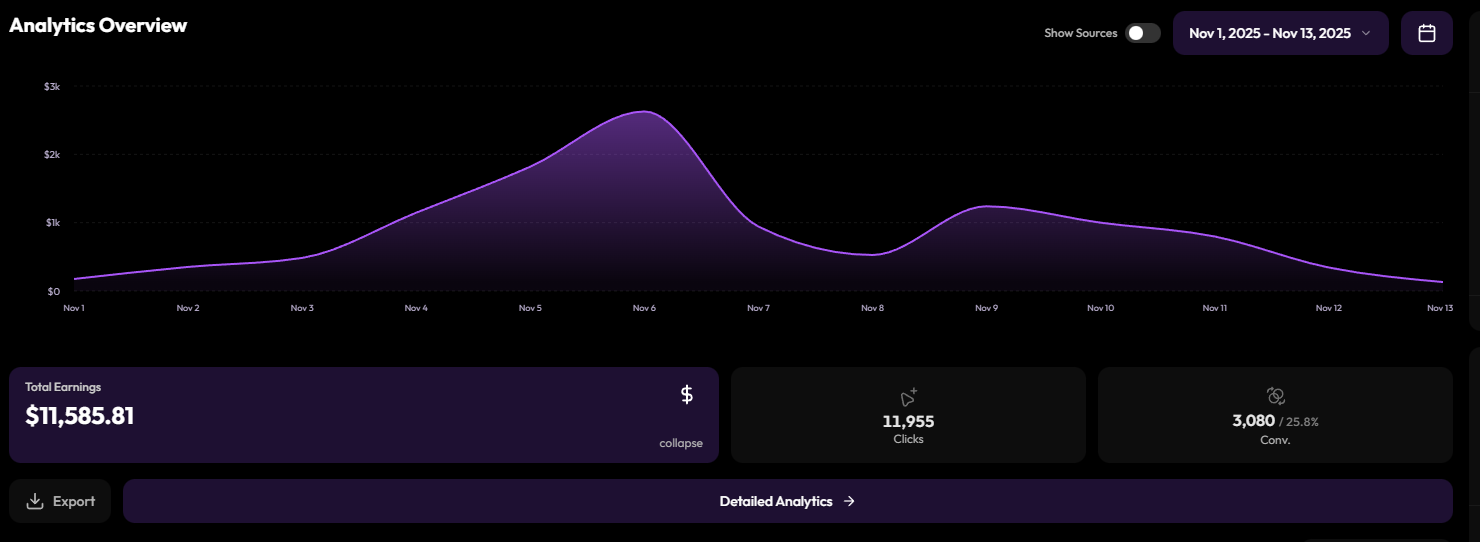The image size is (1480, 542).
Task: Open Detailed Analytics
Action: pyautogui.click(x=788, y=501)
